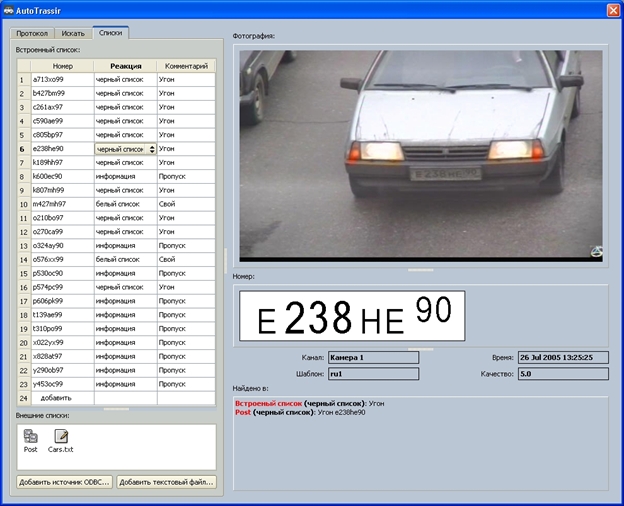Open reaction dropdown for e238he90 row
Image resolution: width=624 pixels, height=506 pixels.
[152, 149]
